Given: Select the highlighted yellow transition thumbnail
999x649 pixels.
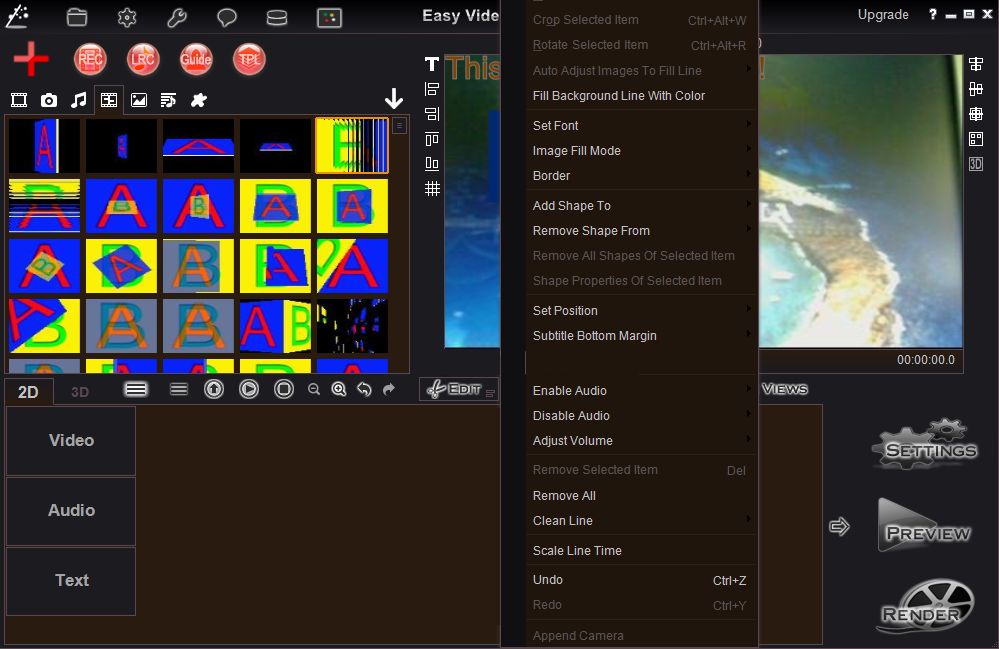Looking at the screenshot, I should point(352,145).
